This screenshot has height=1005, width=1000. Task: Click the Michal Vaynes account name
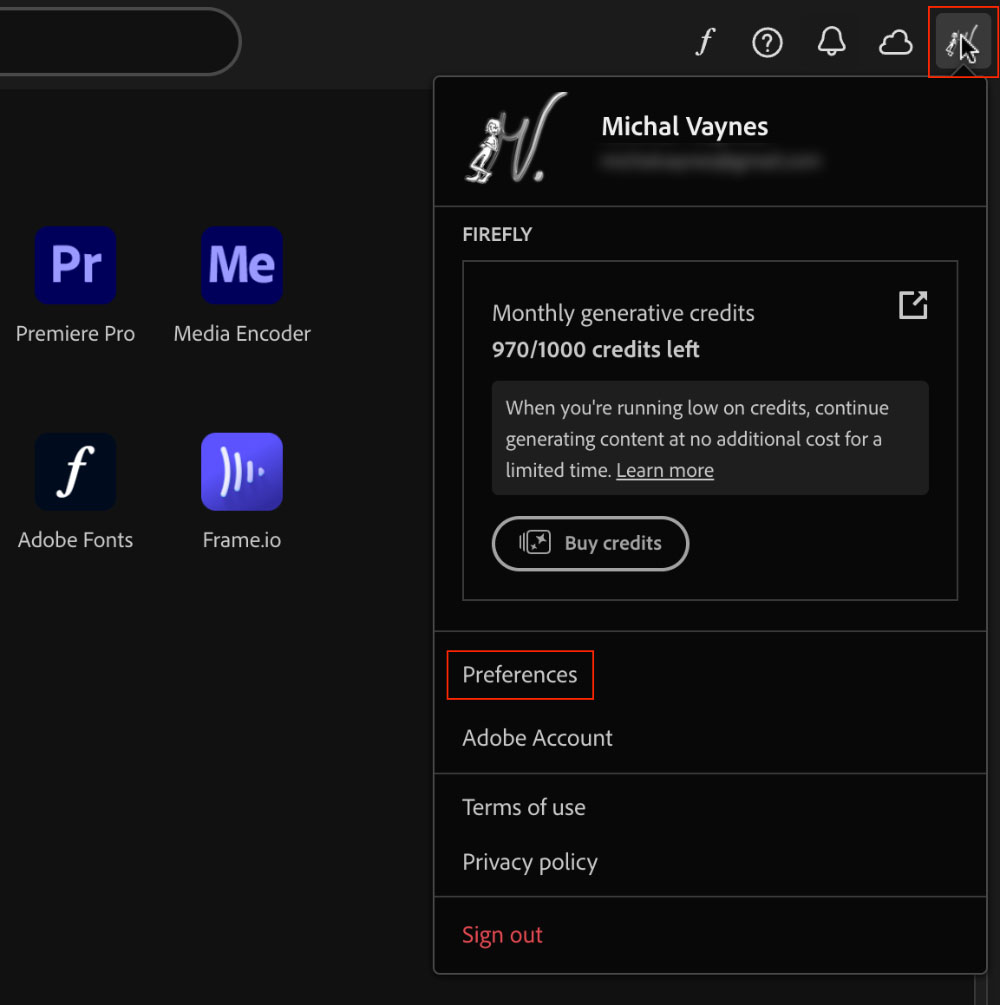click(x=685, y=126)
